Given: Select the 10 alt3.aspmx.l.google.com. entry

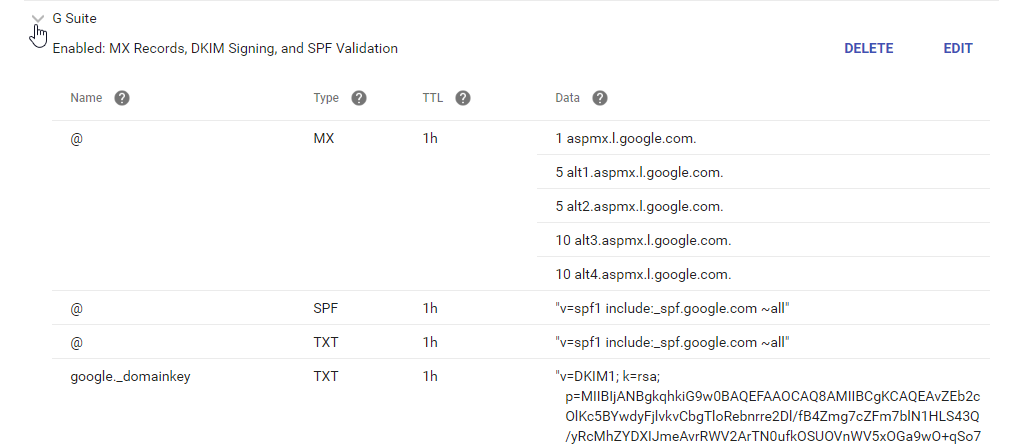Looking at the screenshot, I should [643, 240].
